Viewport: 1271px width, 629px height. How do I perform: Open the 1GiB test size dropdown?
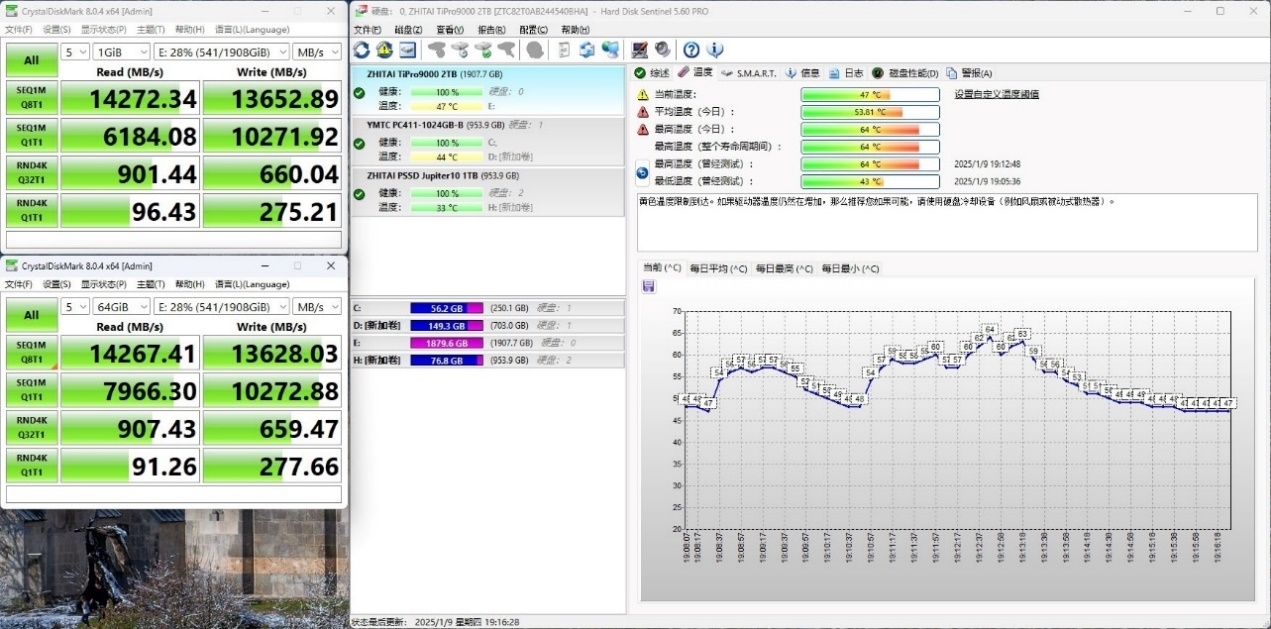(121, 52)
